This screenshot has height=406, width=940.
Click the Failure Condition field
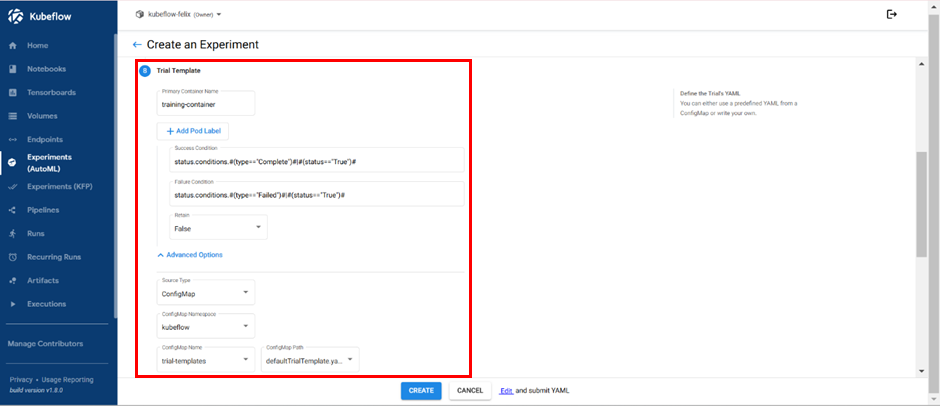click(x=317, y=194)
